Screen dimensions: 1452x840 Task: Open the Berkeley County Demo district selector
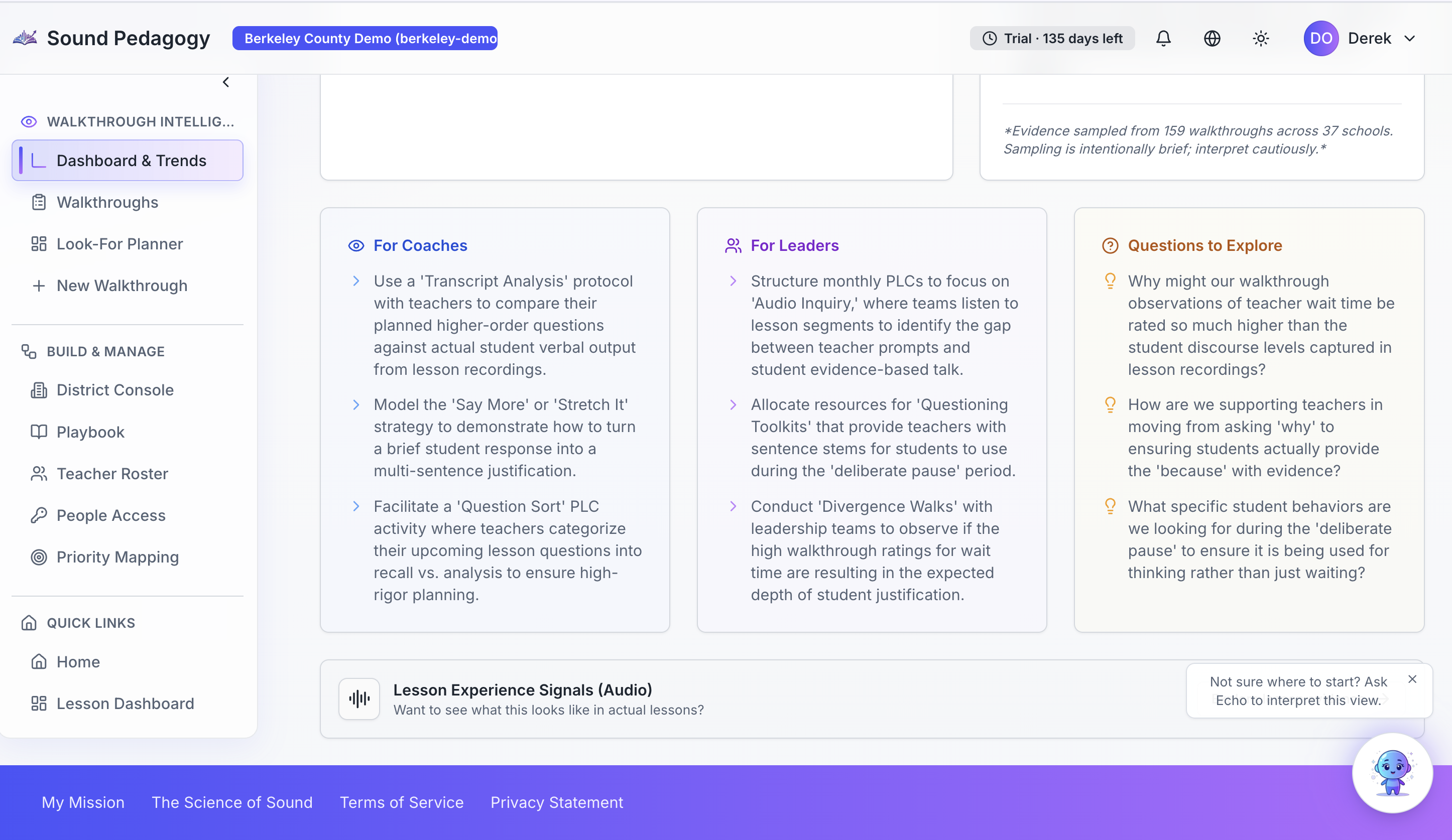tap(365, 39)
